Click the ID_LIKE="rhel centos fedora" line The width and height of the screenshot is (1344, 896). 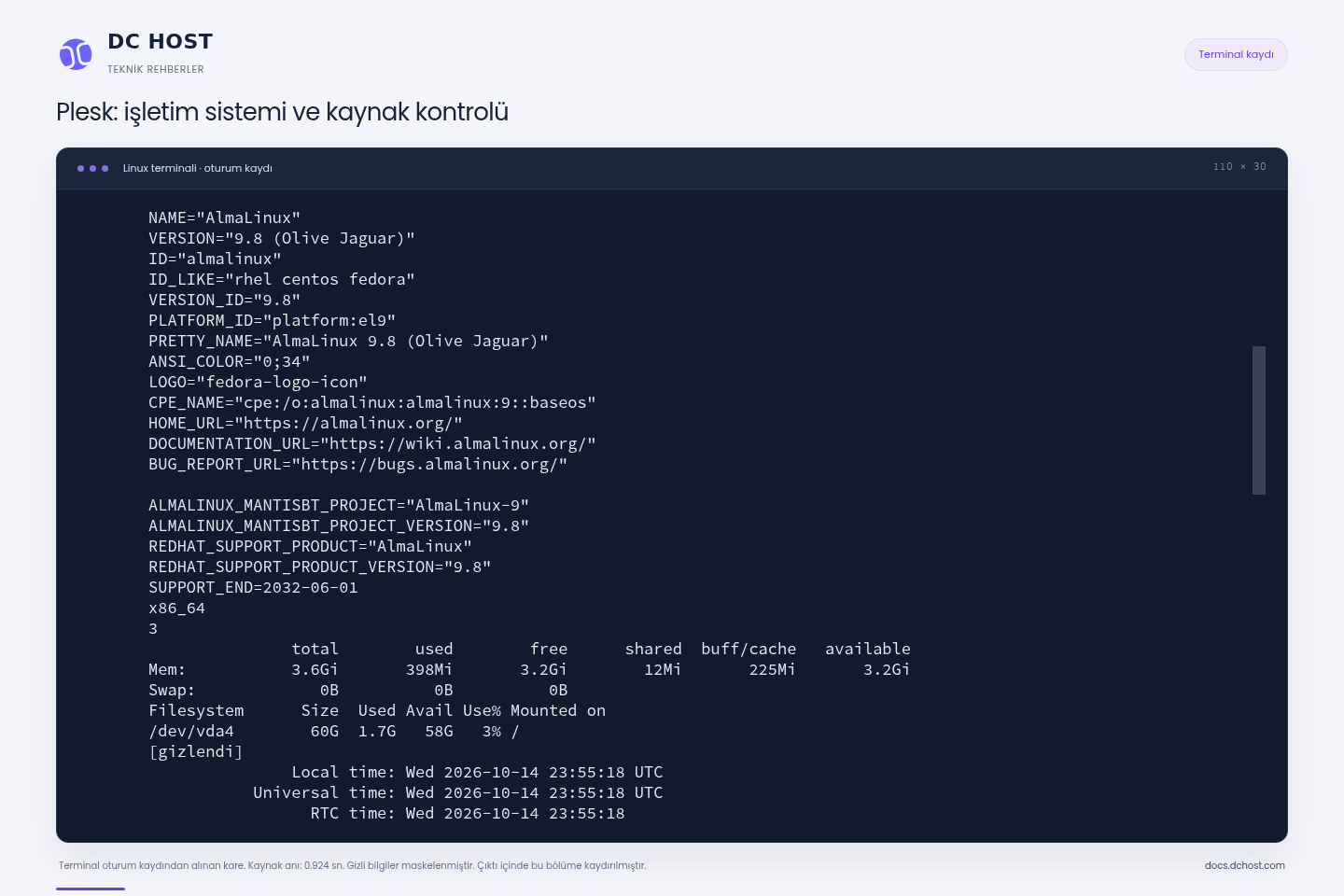tap(282, 279)
